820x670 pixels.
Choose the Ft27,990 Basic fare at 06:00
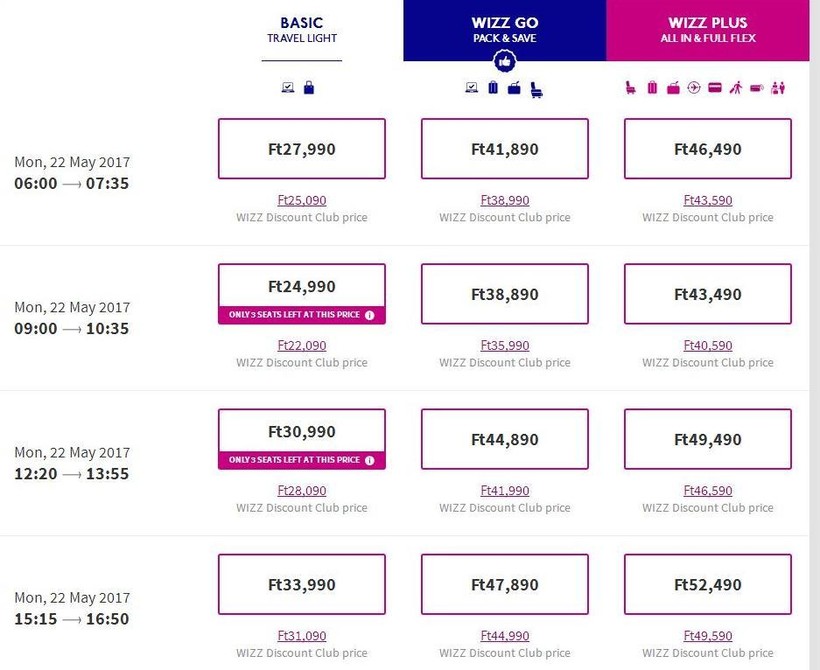[301, 149]
